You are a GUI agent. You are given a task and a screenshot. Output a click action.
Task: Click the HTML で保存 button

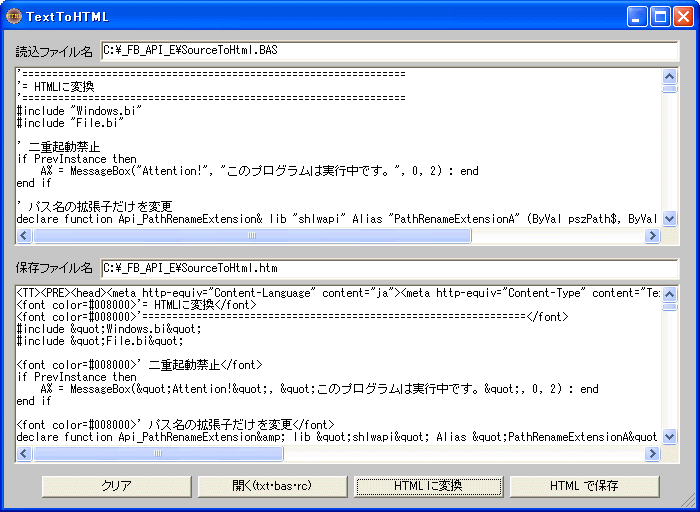point(583,486)
